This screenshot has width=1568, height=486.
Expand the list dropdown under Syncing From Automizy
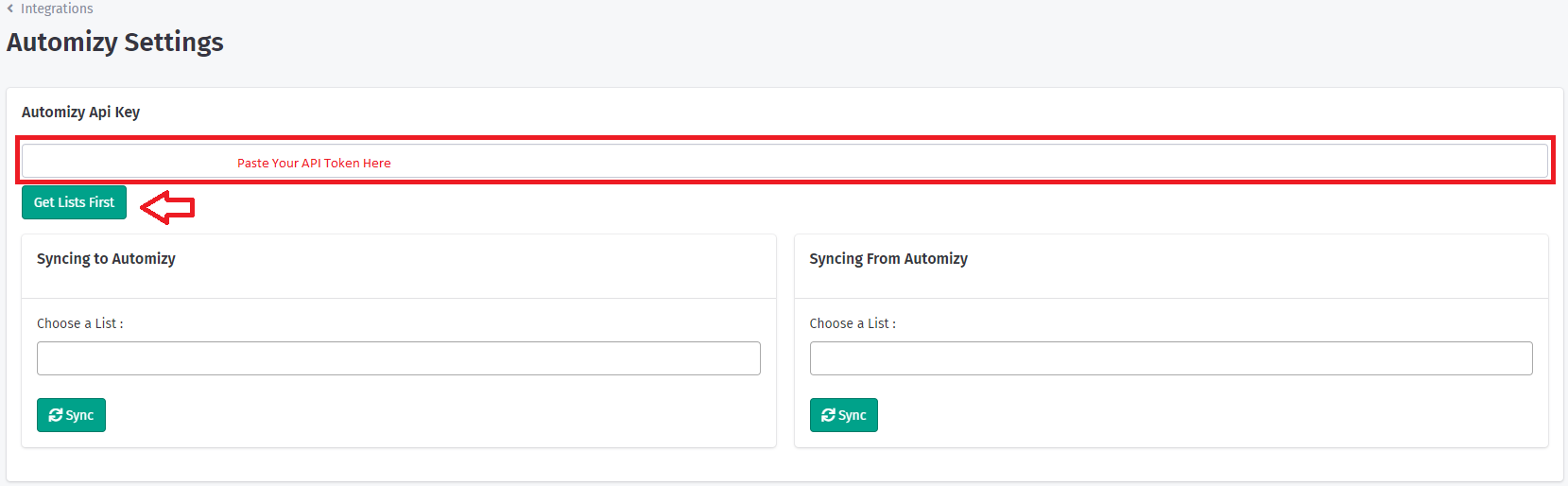pos(1170,359)
